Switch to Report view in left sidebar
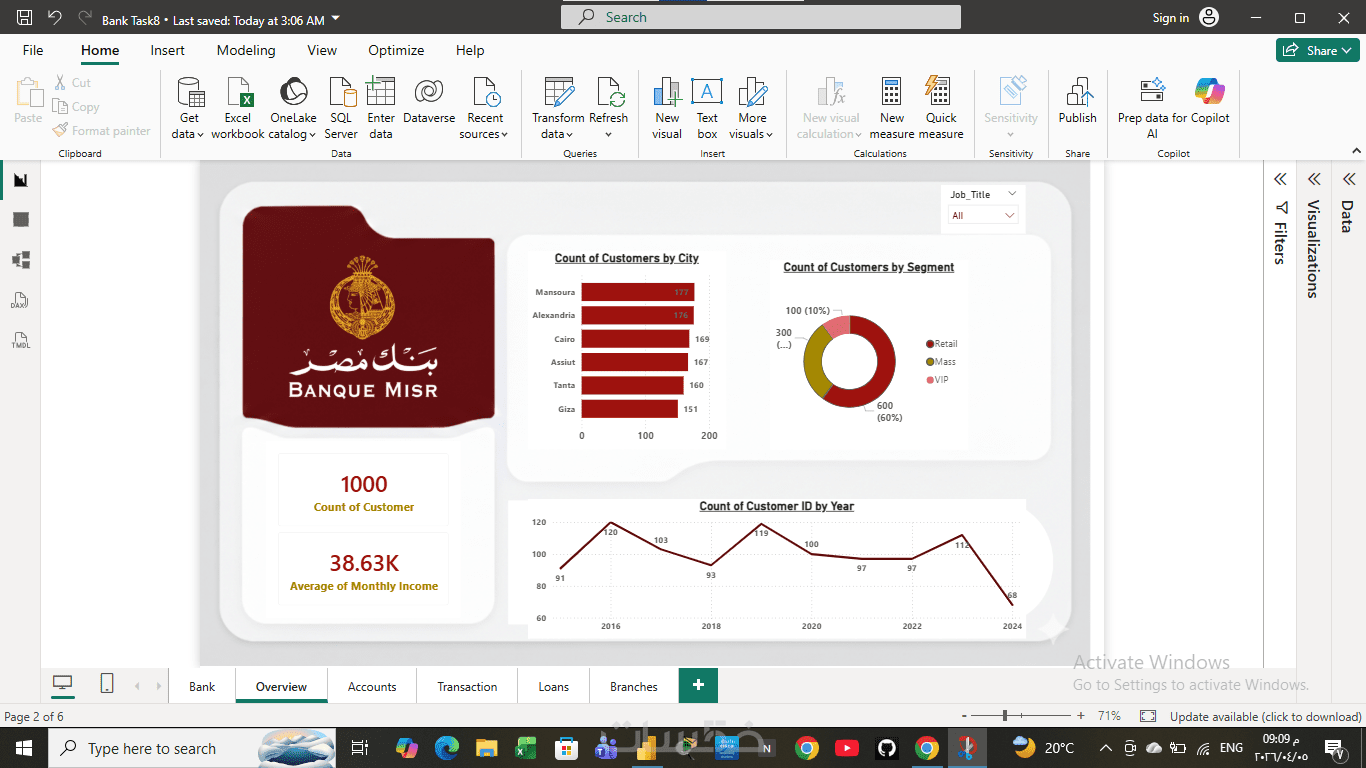Viewport: 1366px width, 768px height. 20,180
